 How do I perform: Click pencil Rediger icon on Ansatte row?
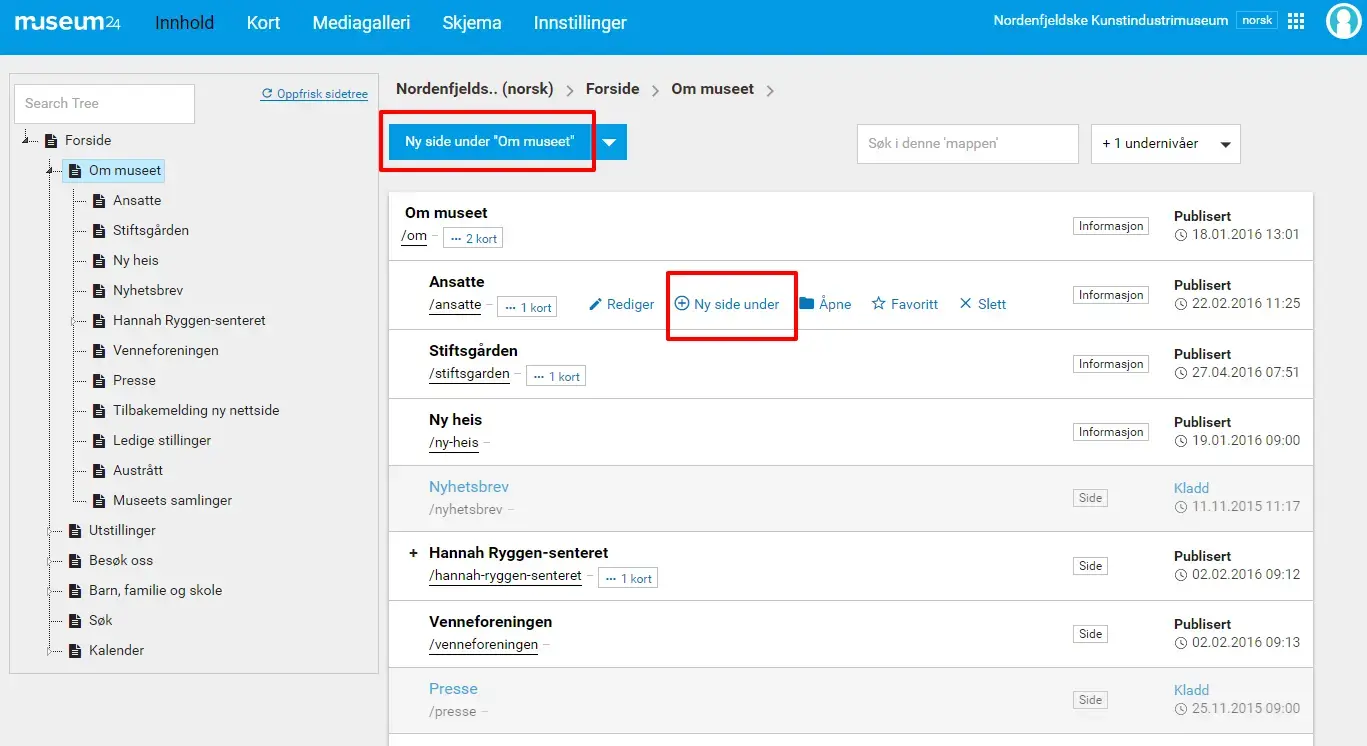point(596,304)
